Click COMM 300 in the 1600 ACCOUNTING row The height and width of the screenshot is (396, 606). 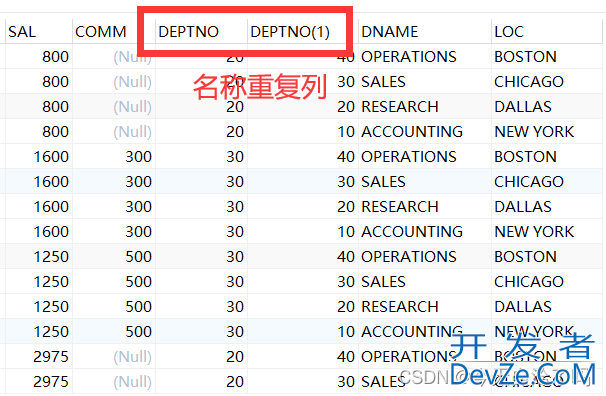point(138,232)
